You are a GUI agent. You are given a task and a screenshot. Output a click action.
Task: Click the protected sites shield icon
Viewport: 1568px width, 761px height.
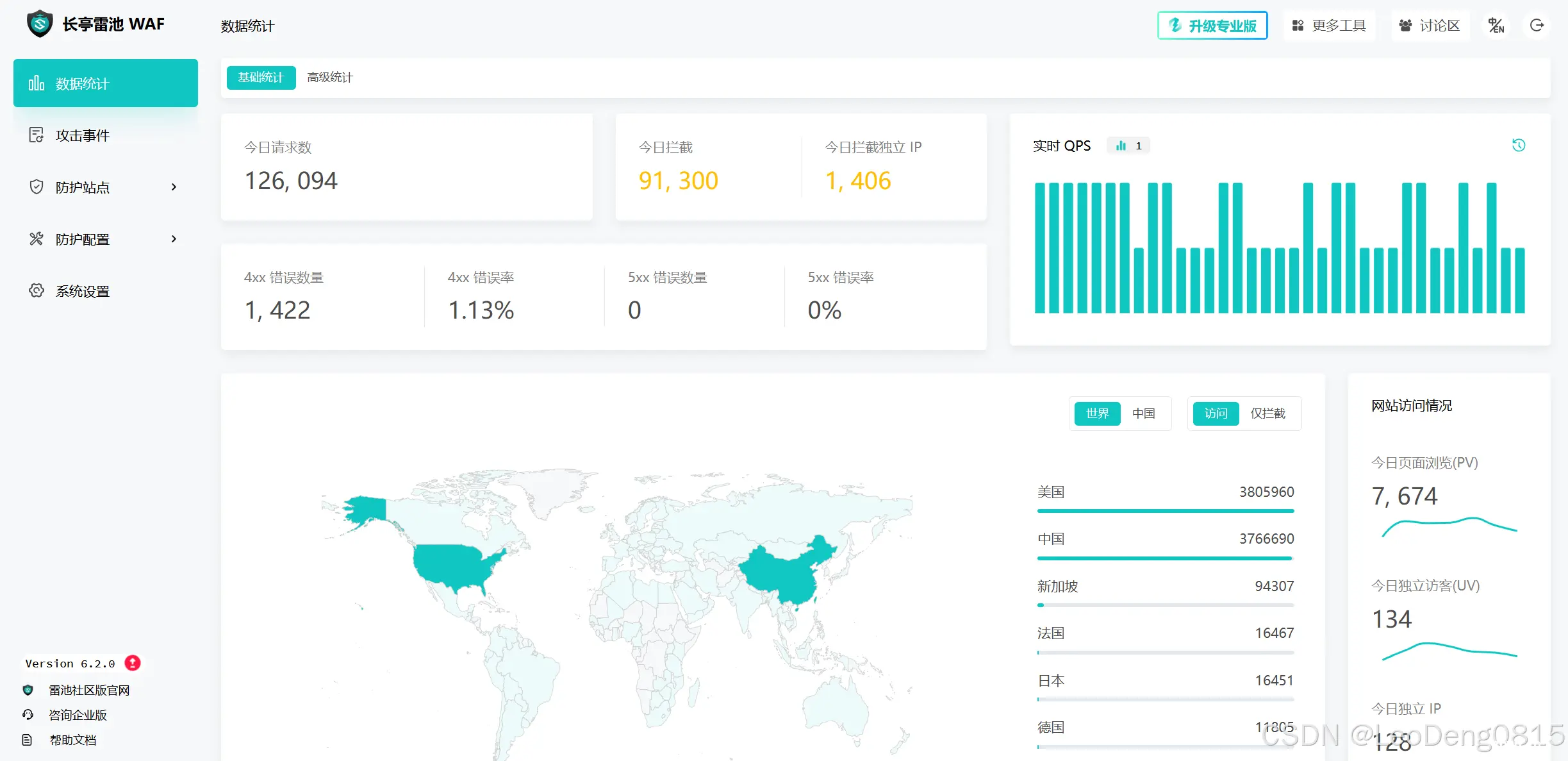[37, 187]
